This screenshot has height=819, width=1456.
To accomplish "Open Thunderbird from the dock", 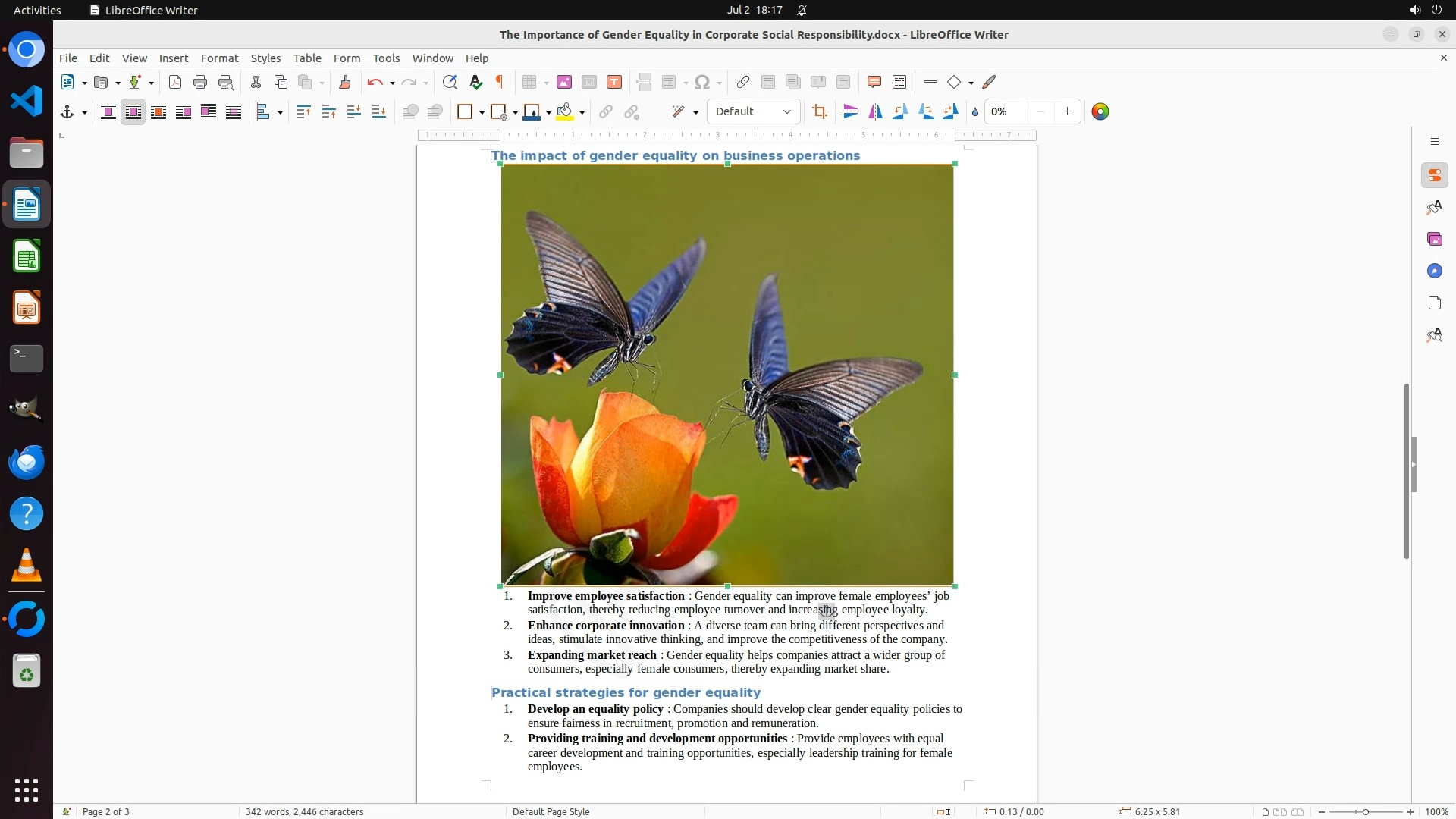I will pyautogui.click(x=27, y=462).
